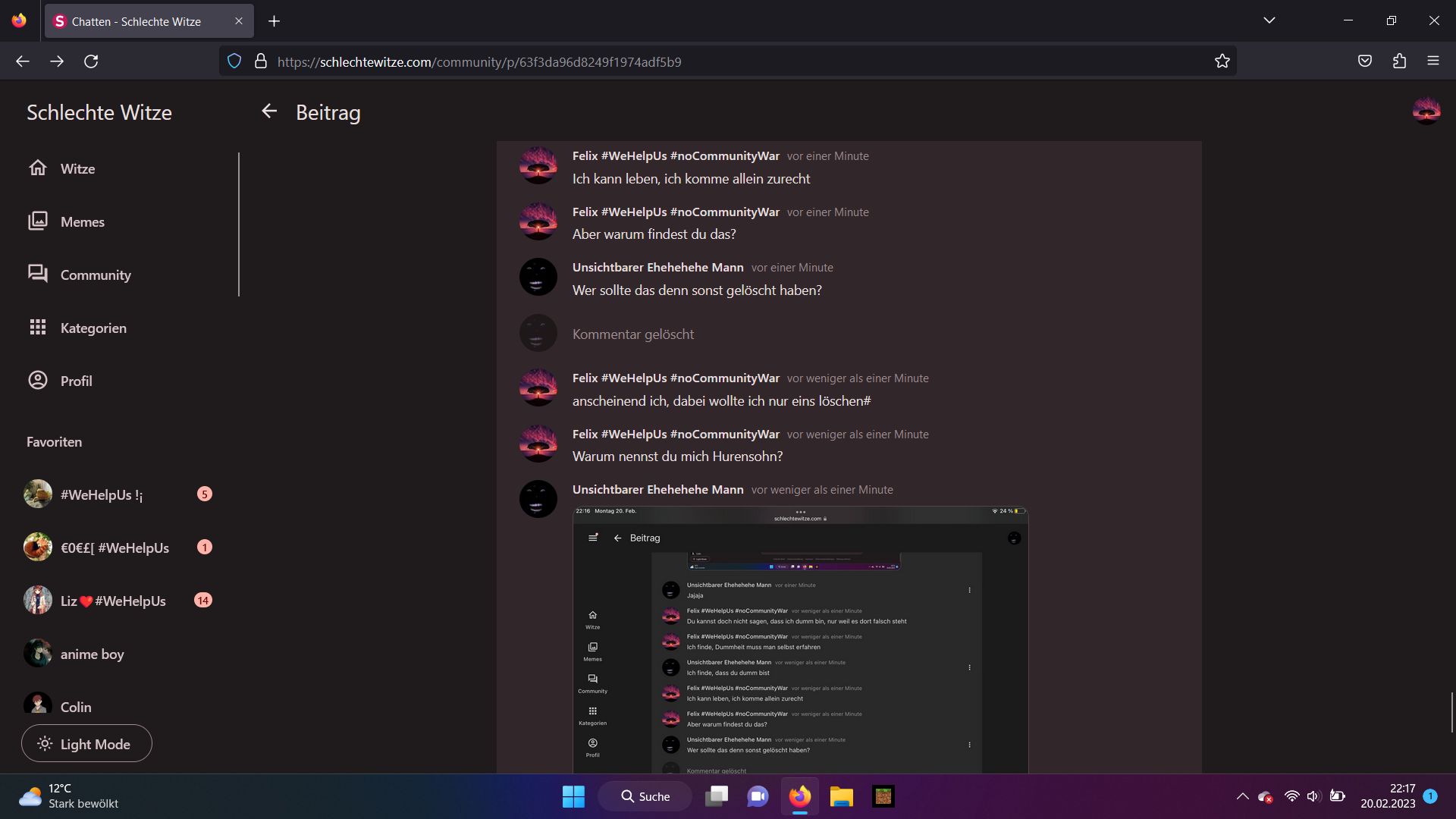Screen dimensions: 1456x819
Task: Open Firefox extensions puzzle icon
Action: pos(1399,61)
